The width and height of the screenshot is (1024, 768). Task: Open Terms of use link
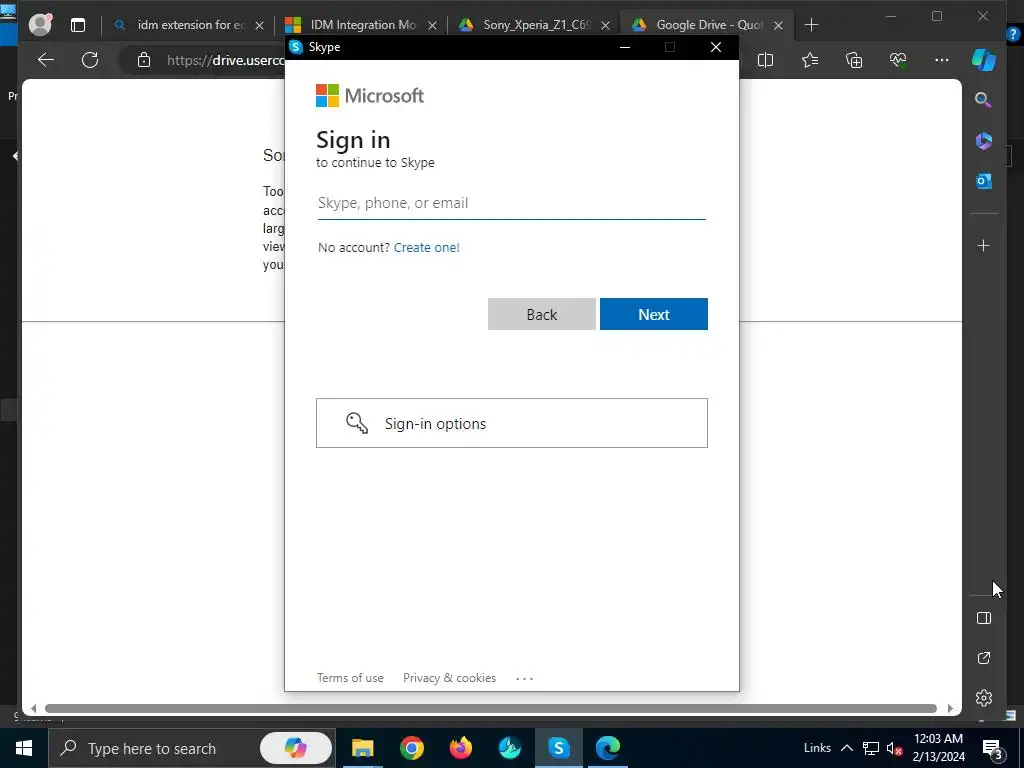[350, 678]
